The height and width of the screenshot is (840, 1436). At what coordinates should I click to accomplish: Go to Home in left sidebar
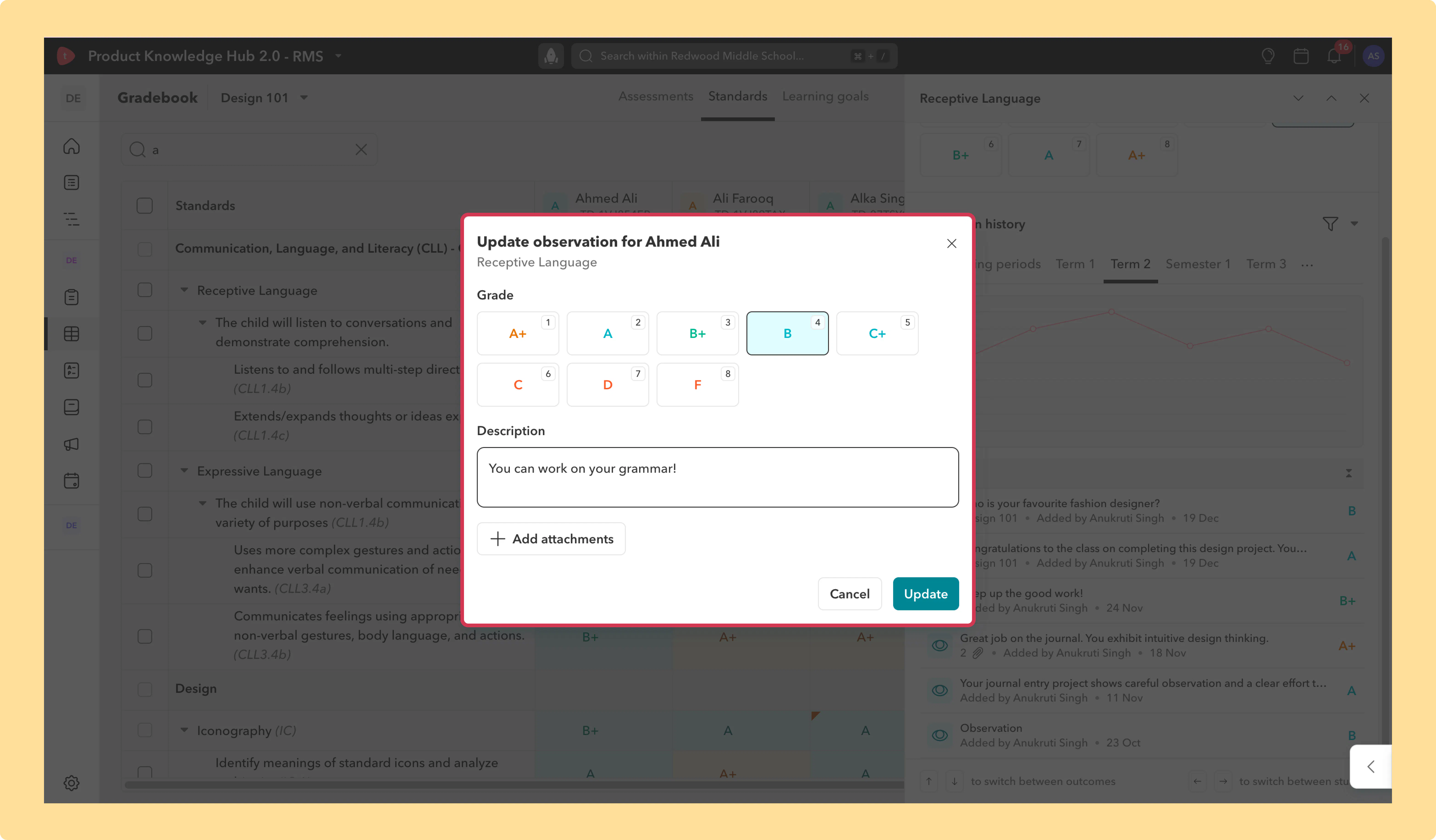71,146
